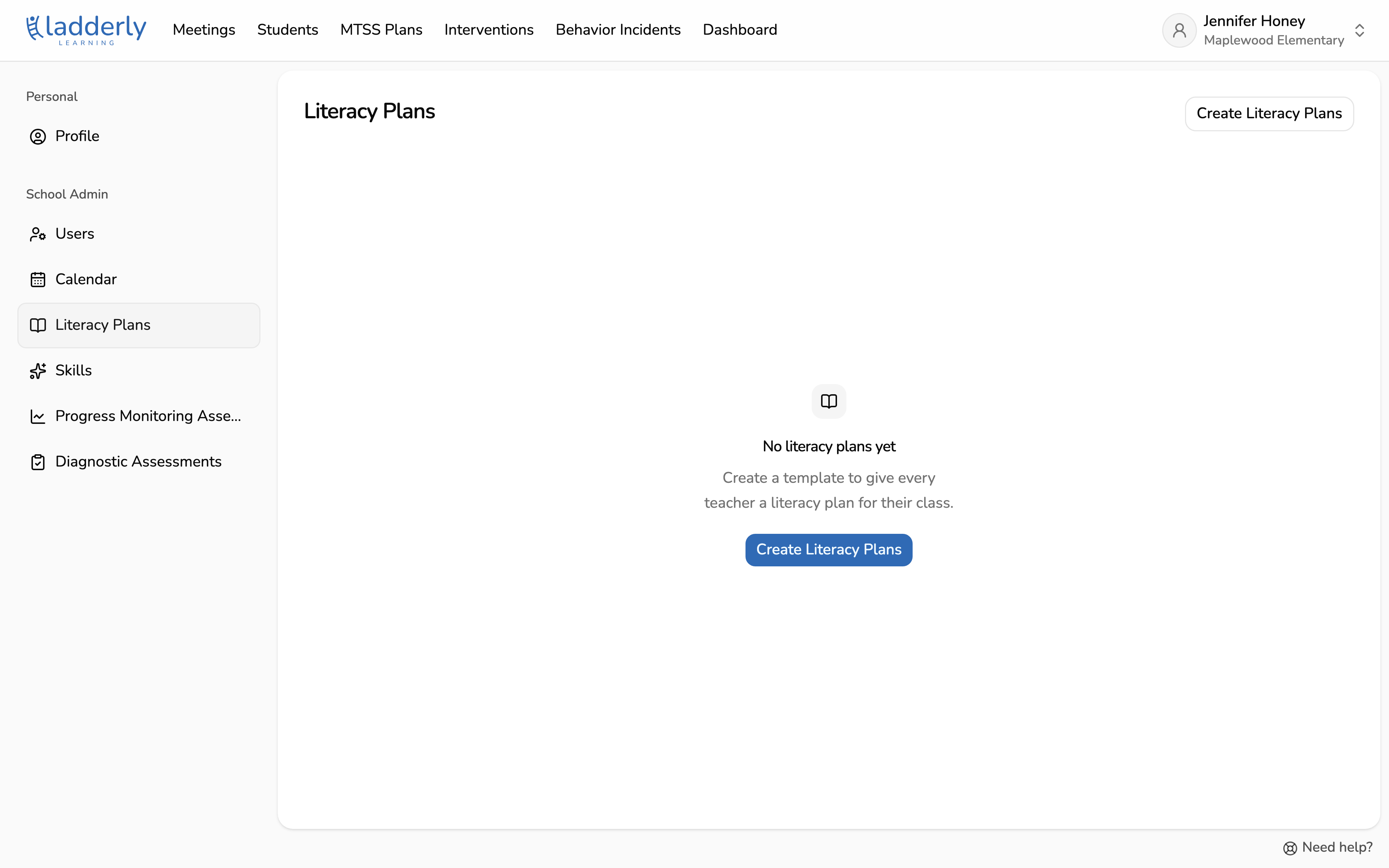Open Behavior Incidents page
Image resolution: width=1389 pixels, height=868 pixels.
pos(618,30)
